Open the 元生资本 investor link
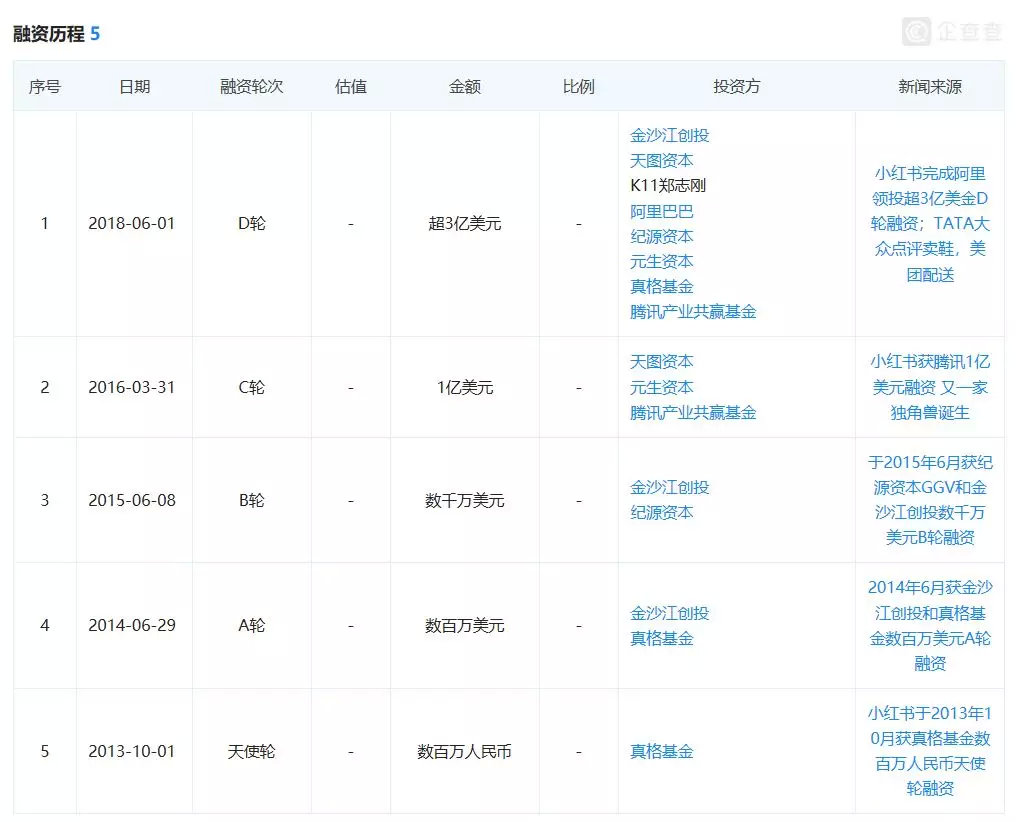1016x822 pixels. (664, 261)
